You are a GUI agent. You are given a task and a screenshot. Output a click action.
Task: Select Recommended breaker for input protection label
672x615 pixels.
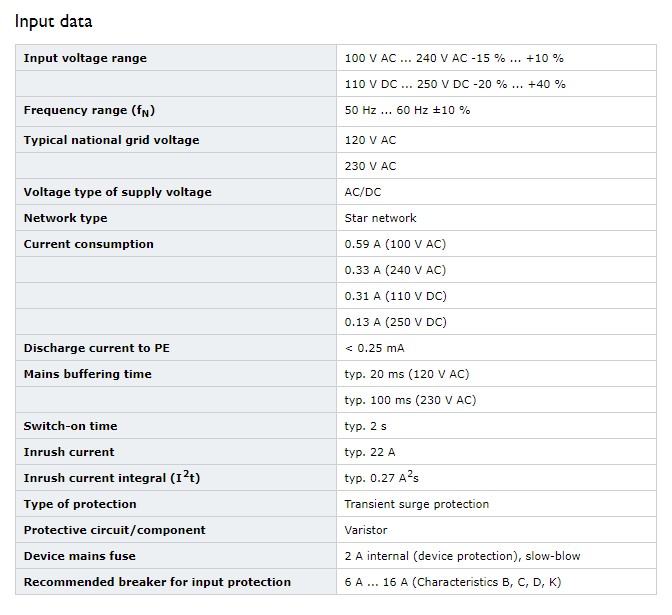pyautogui.click(x=157, y=582)
